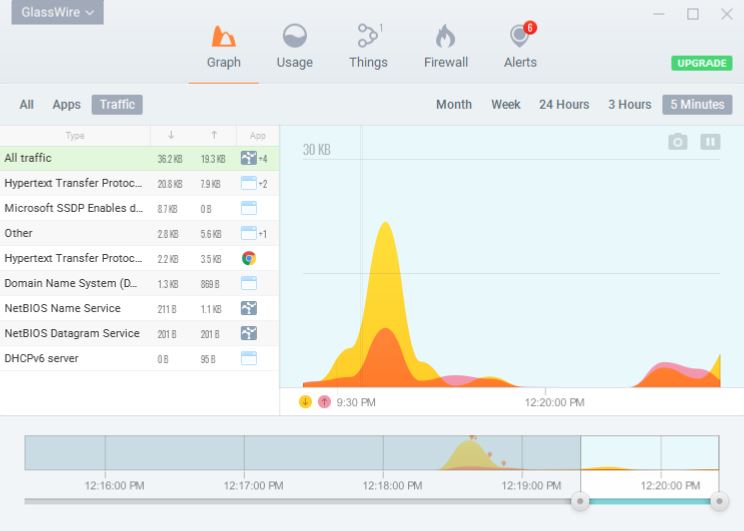Take a graph snapshot with camera icon

click(x=678, y=141)
